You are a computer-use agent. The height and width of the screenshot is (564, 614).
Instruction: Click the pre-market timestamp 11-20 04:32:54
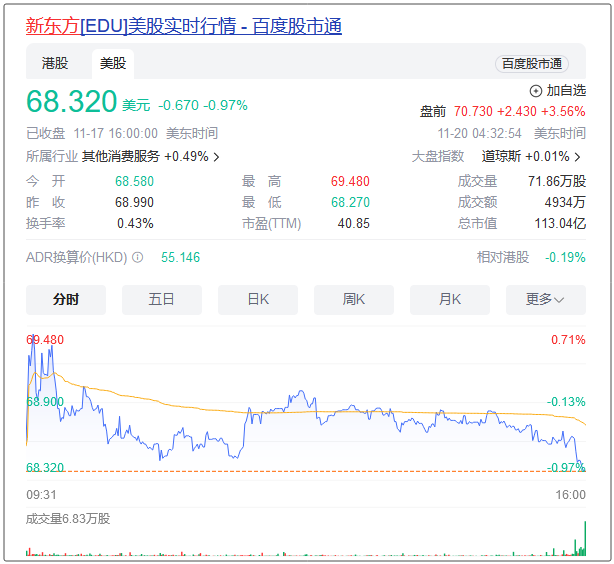(479, 134)
